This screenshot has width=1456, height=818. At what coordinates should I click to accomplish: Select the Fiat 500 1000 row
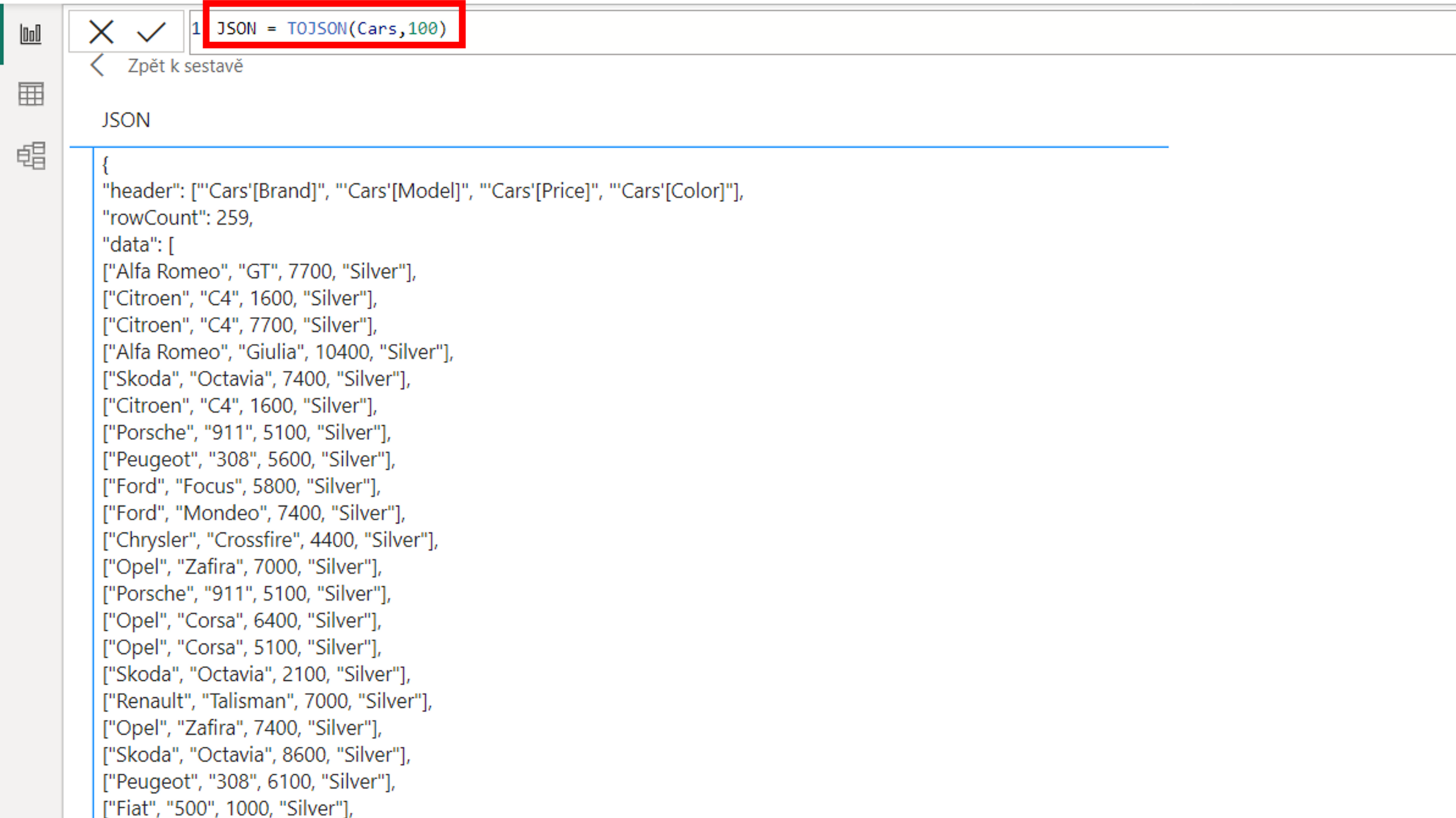(227, 808)
